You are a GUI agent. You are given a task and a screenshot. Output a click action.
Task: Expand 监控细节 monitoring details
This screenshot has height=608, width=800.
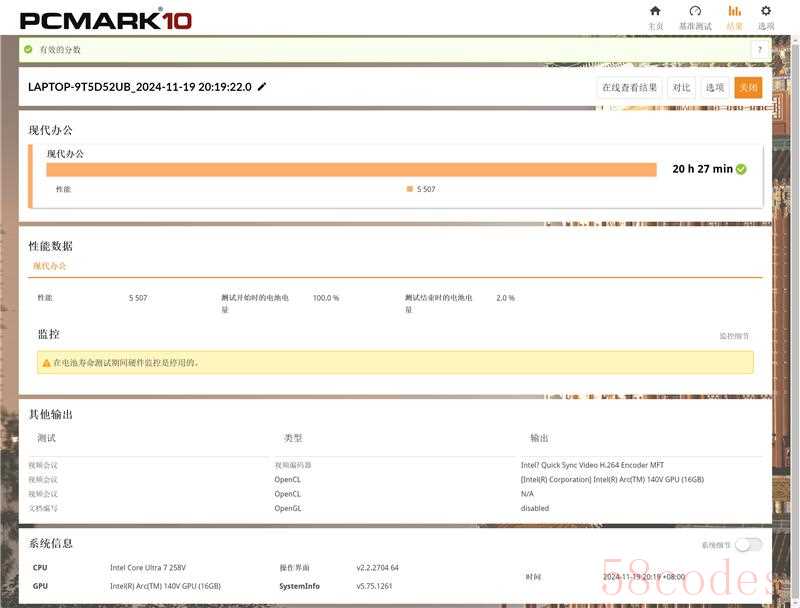point(734,336)
